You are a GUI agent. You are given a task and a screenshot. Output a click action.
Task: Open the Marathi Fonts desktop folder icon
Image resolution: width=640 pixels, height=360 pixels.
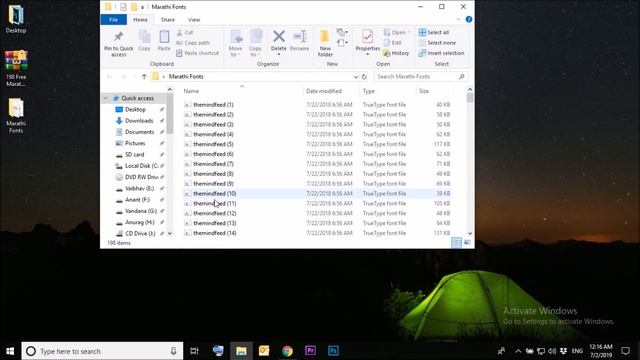click(x=16, y=116)
